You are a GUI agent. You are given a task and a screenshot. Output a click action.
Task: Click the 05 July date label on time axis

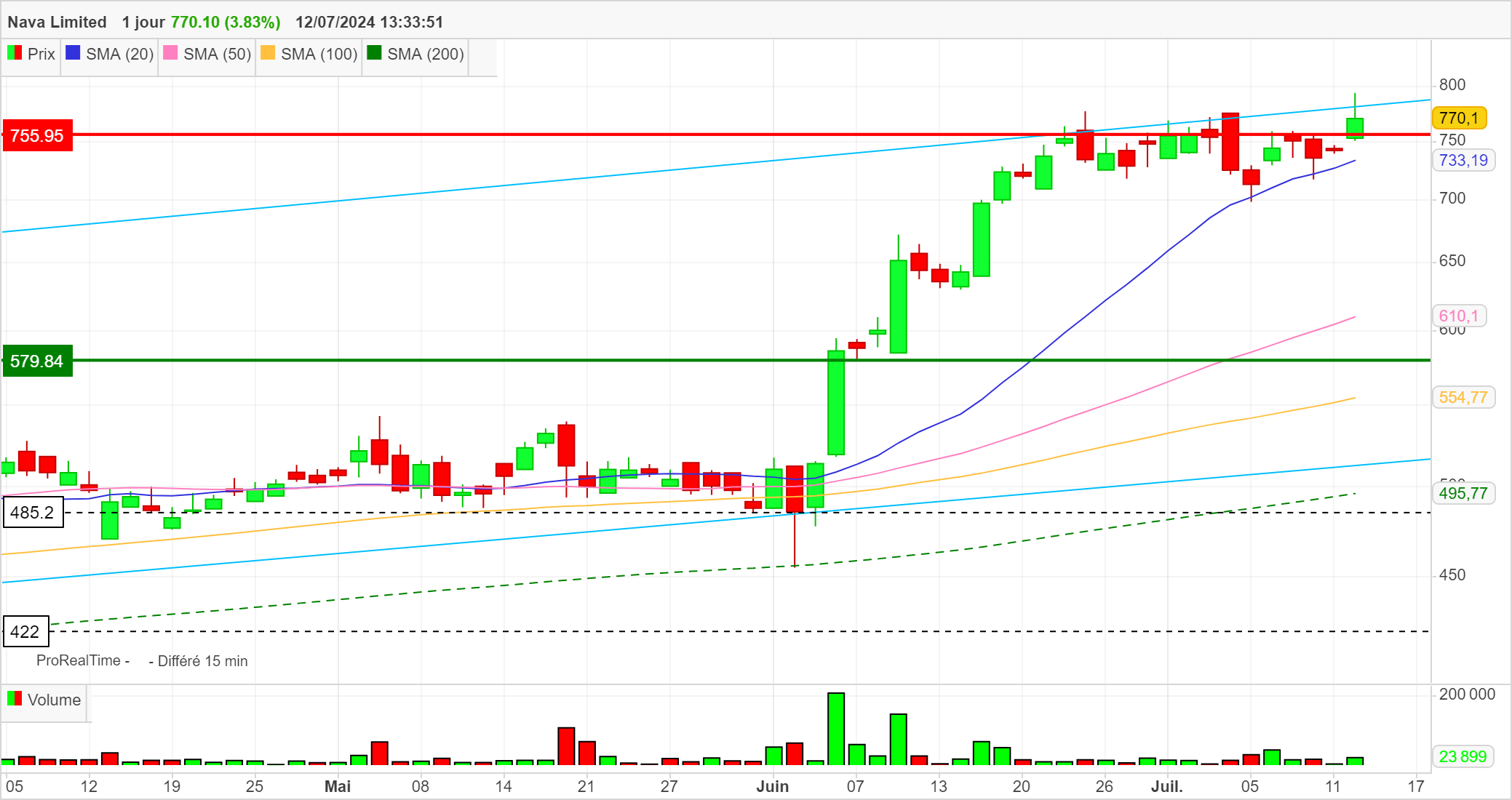(1250, 786)
